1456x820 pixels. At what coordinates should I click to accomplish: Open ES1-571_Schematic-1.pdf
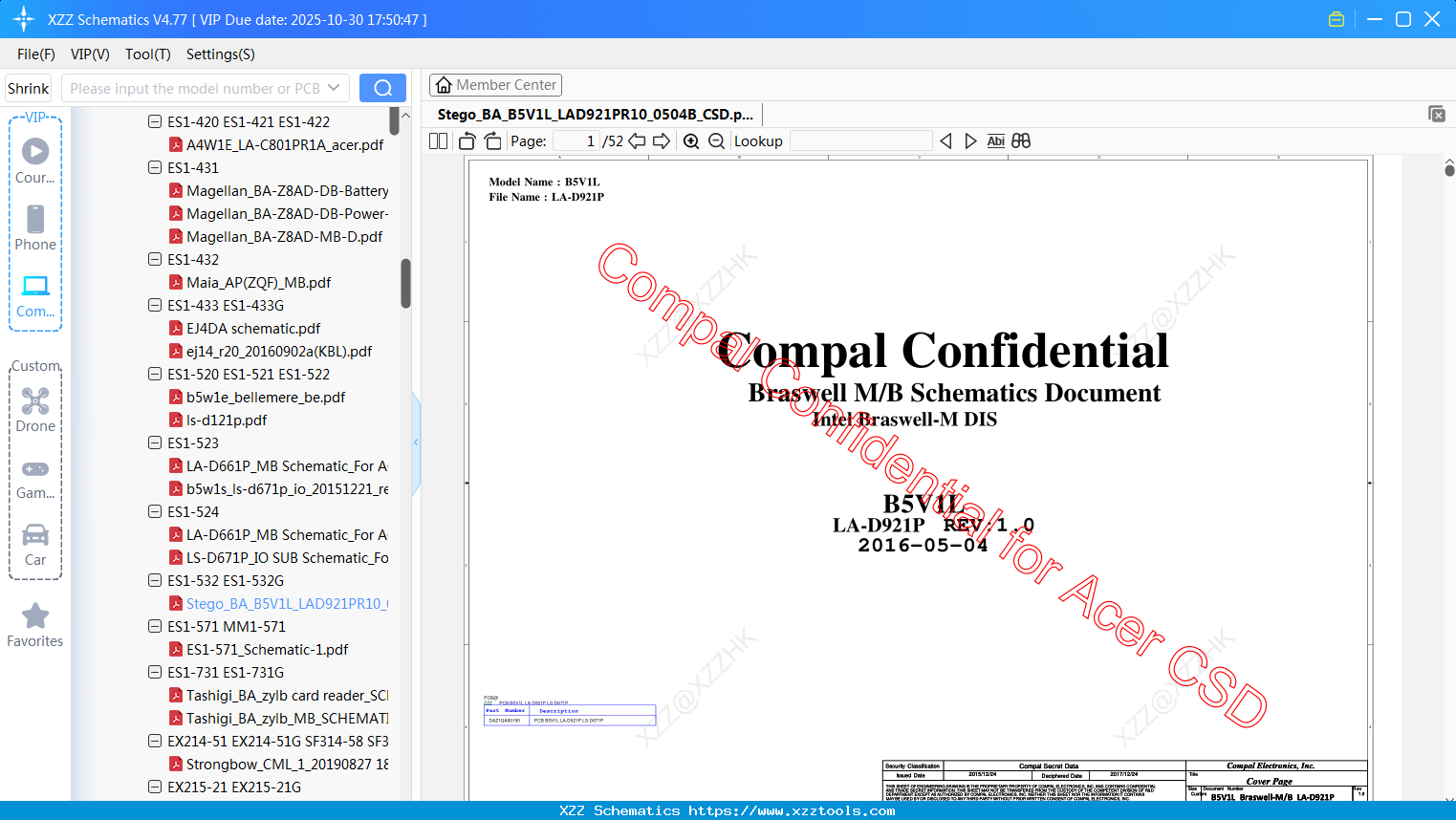(x=258, y=650)
